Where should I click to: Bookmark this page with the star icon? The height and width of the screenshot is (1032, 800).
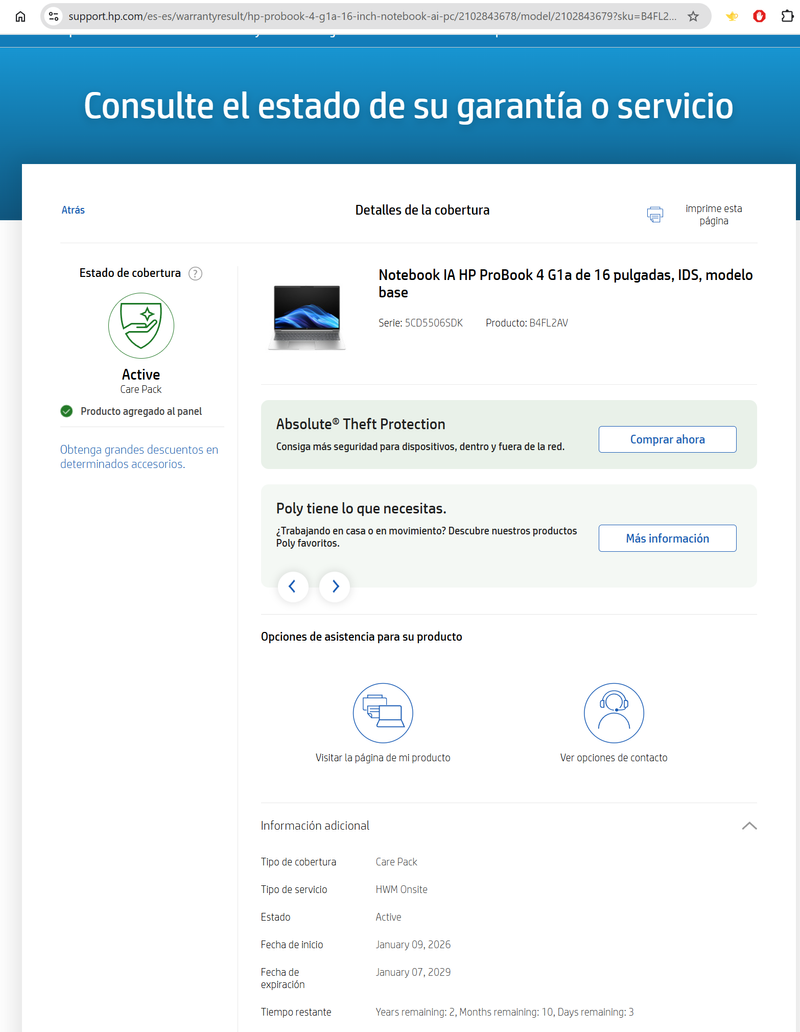pyautogui.click(x=693, y=16)
